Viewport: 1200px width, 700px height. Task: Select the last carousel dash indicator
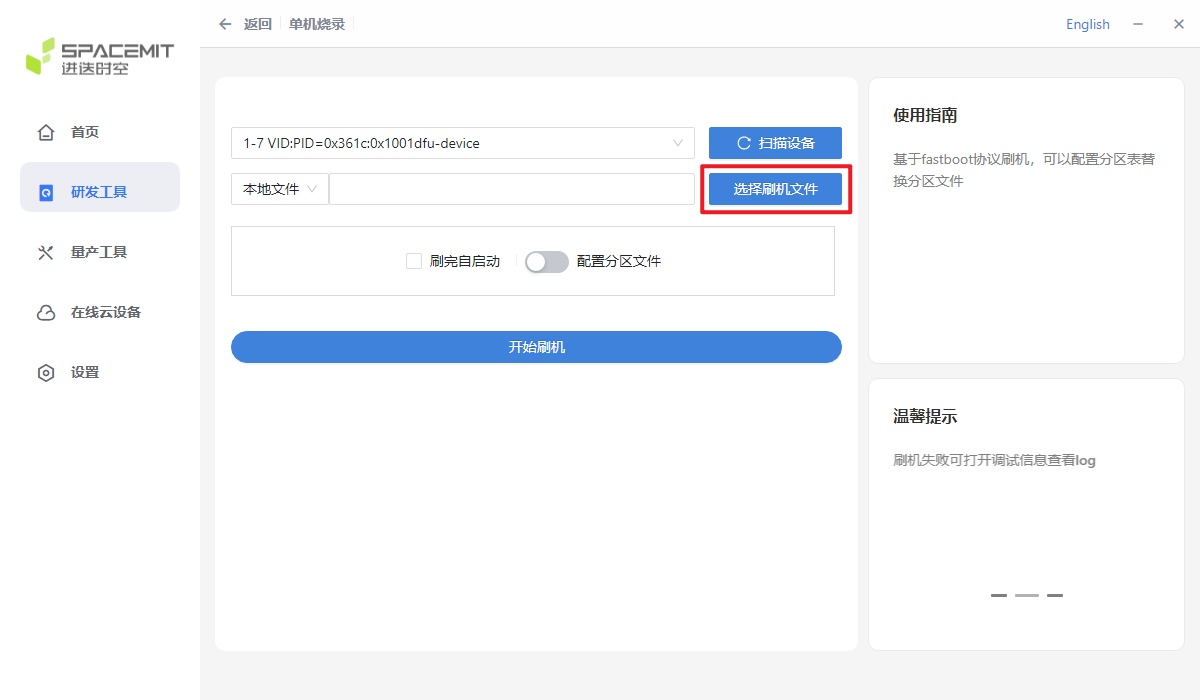tap(1055, 595)
